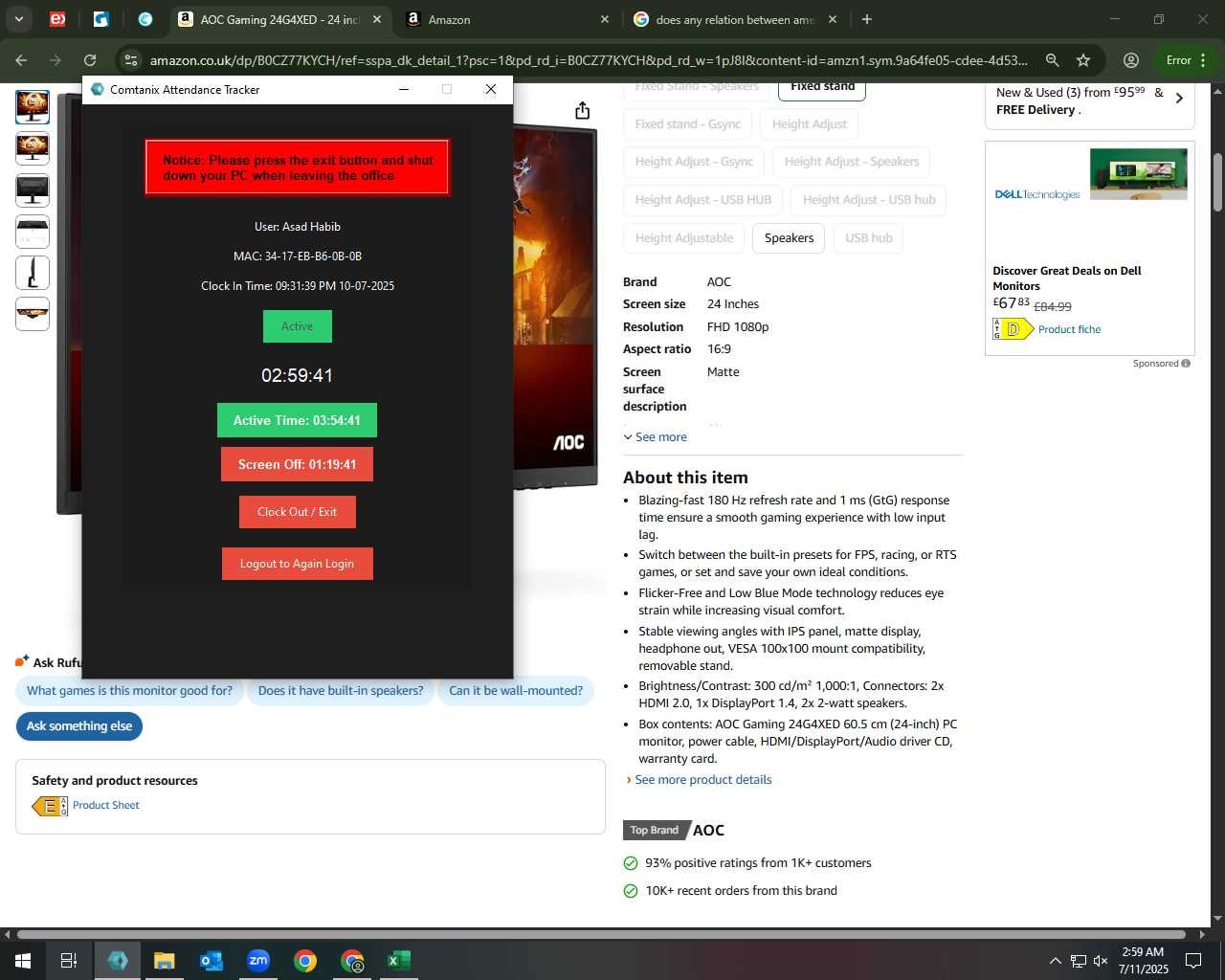Close the AOC Gaming 24G4XED tab

coord(377,19)
